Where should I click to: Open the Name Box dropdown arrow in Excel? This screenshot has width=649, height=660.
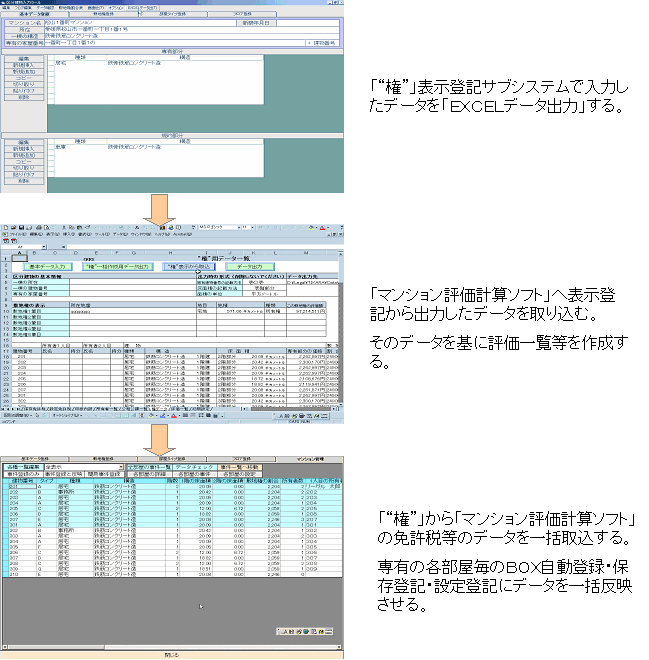44,247
